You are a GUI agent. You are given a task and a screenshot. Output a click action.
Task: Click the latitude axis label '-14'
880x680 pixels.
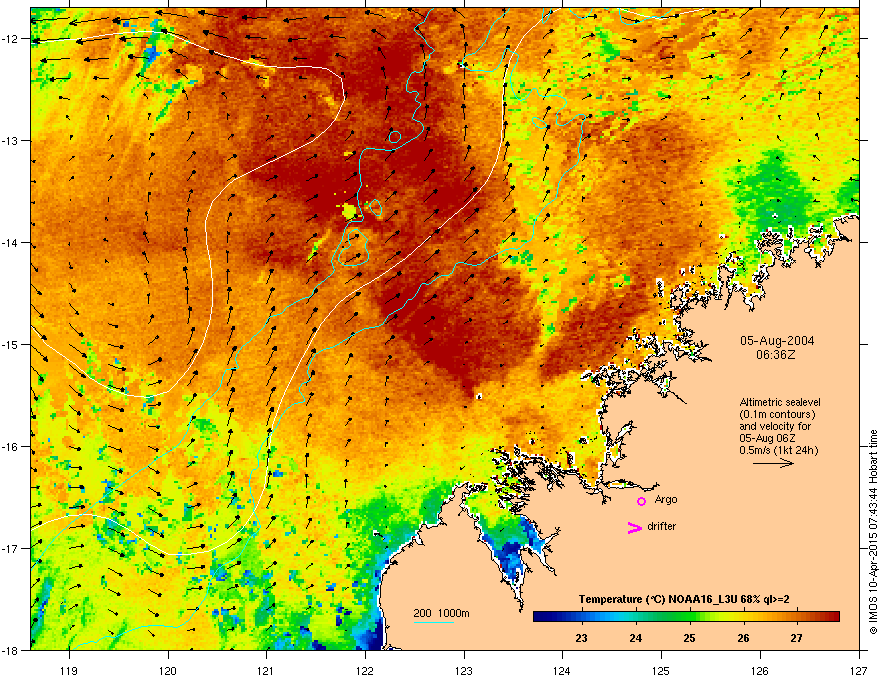coord(12,242)
